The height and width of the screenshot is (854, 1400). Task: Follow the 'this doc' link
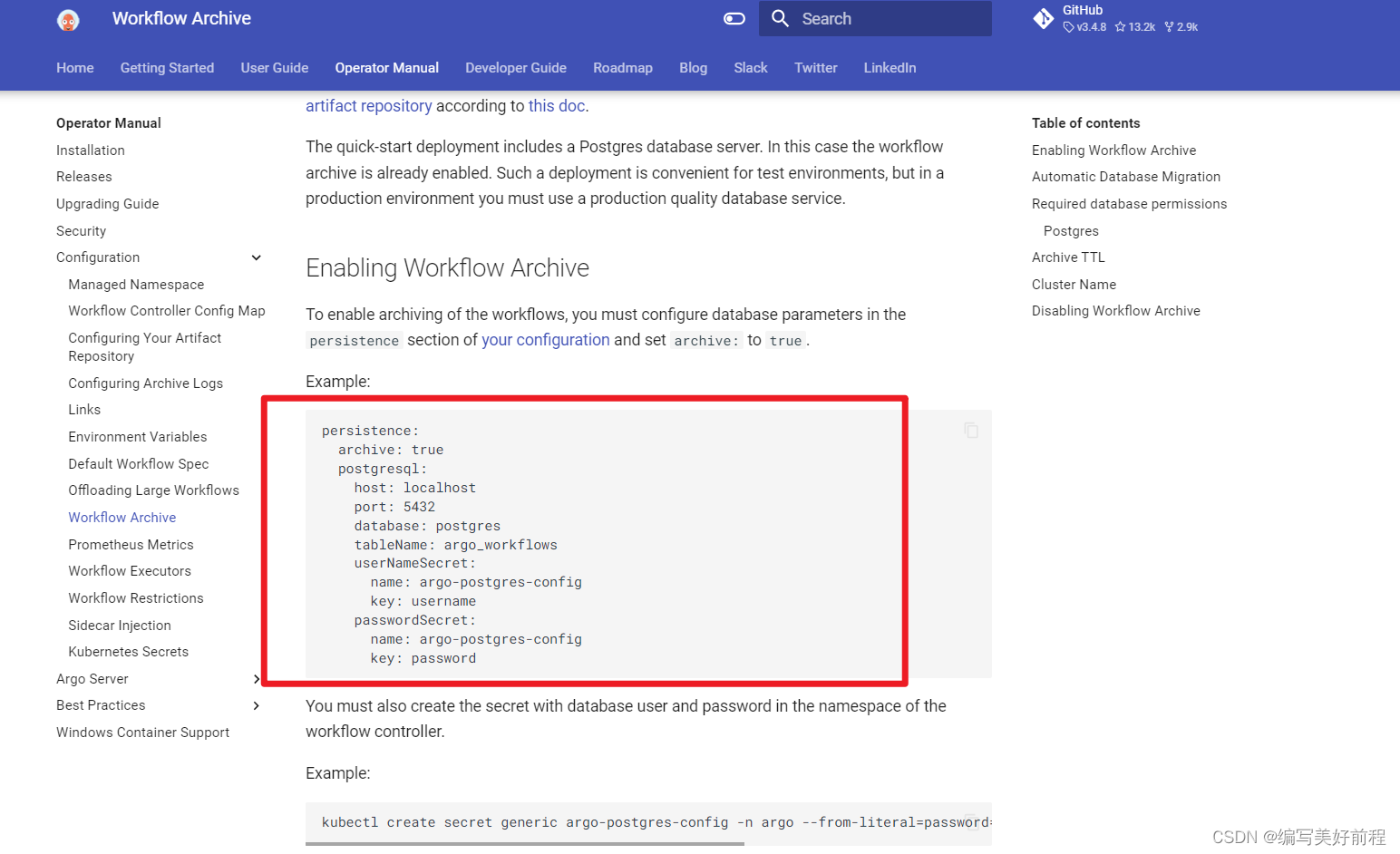point(557,106)
